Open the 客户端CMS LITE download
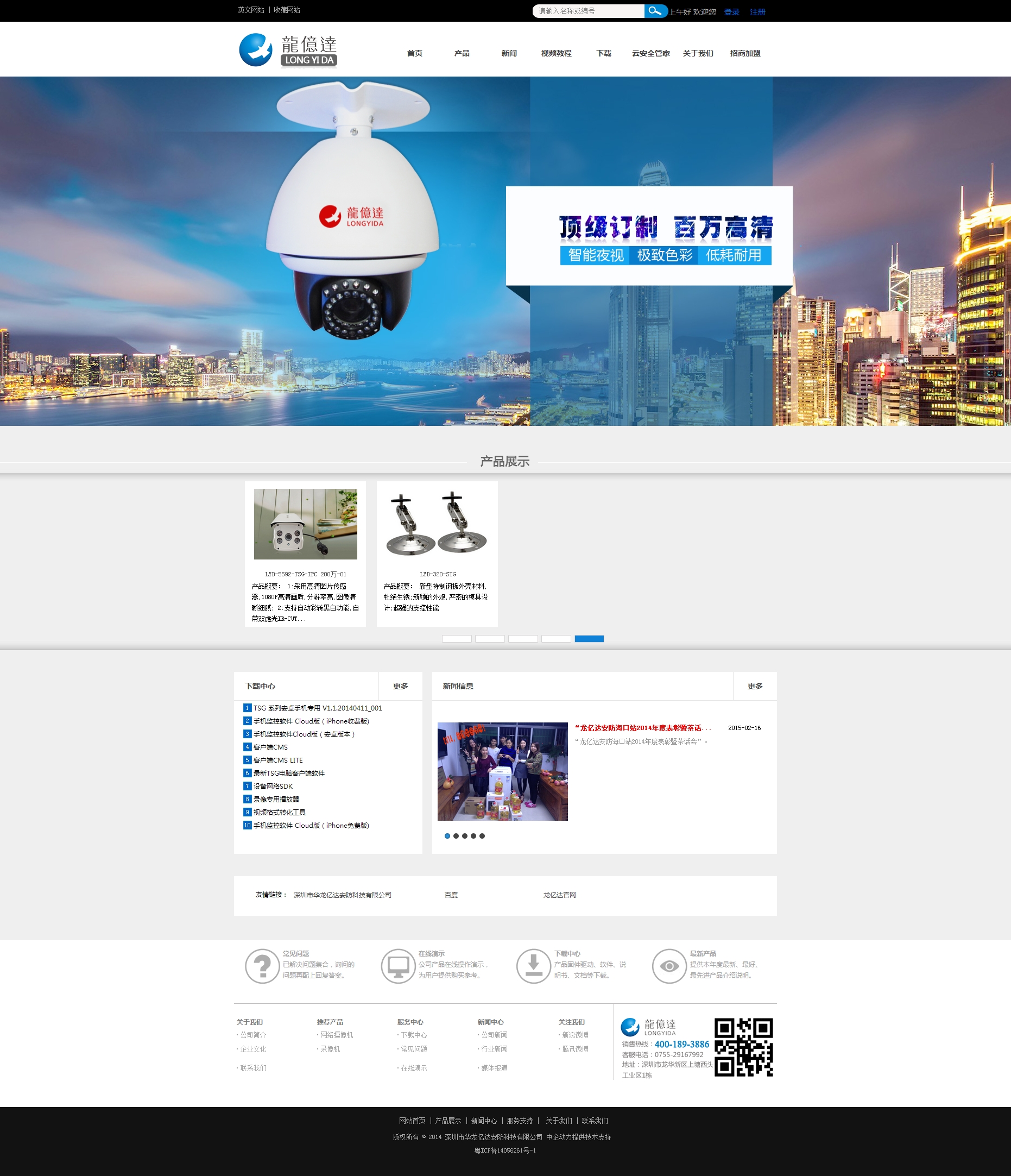1011x1176 pixels. pyautogui.click(x=278, y=760)
